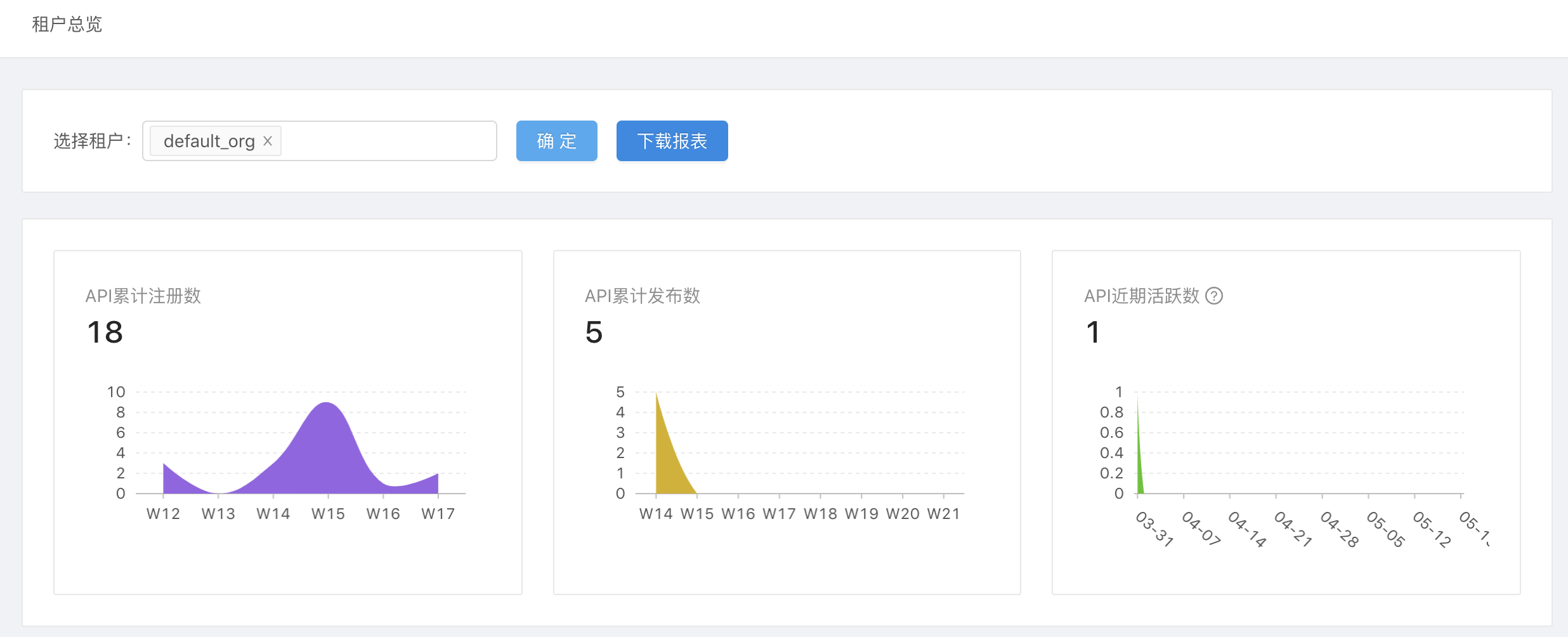Click the total registered count 18
This screenshot has width=1568, height=637.
[105, 332]
